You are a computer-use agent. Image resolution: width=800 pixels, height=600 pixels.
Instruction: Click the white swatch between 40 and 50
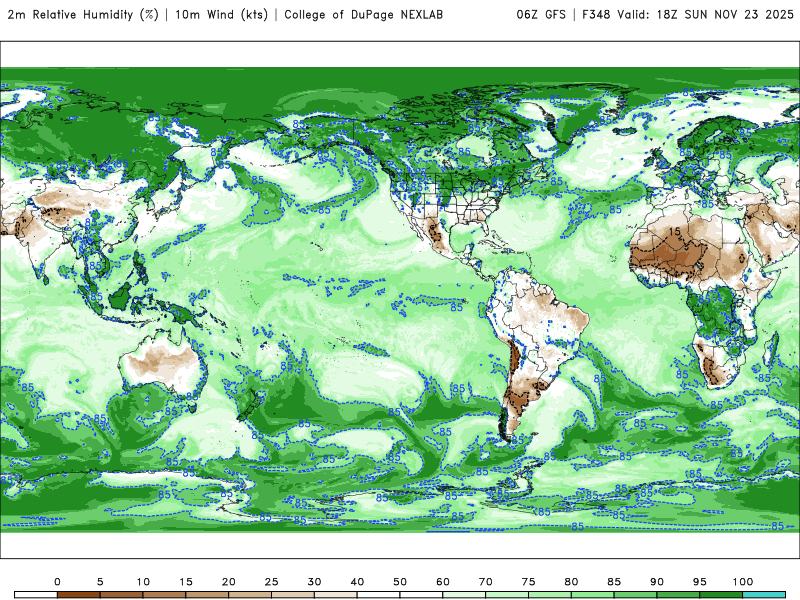379,595
